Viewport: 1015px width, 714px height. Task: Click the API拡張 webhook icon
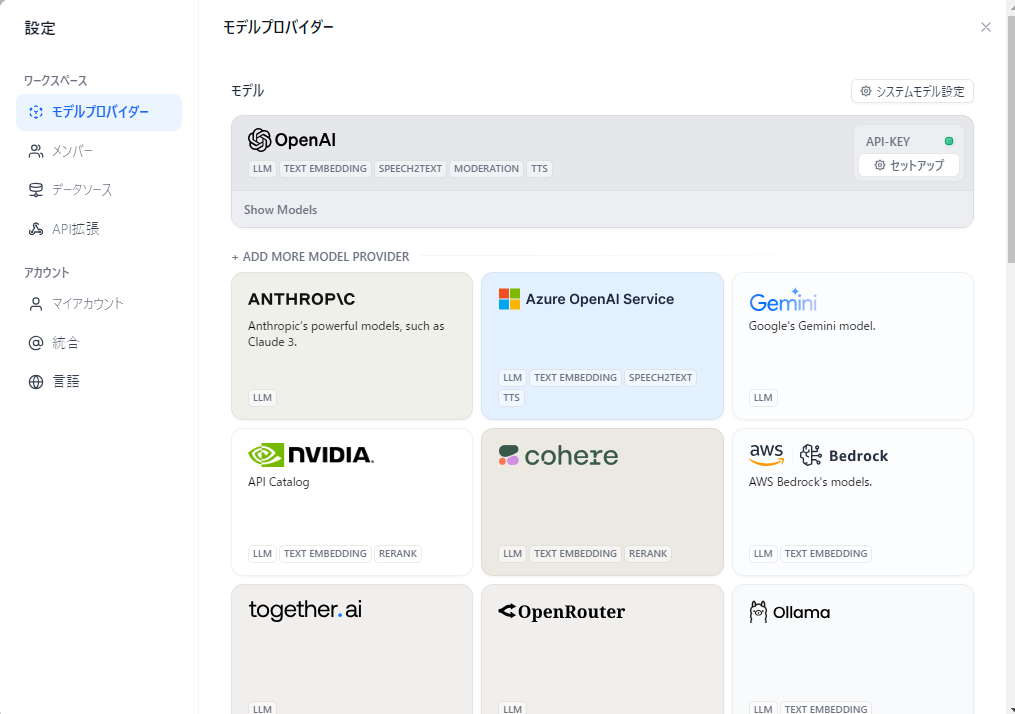pos(36,229)
